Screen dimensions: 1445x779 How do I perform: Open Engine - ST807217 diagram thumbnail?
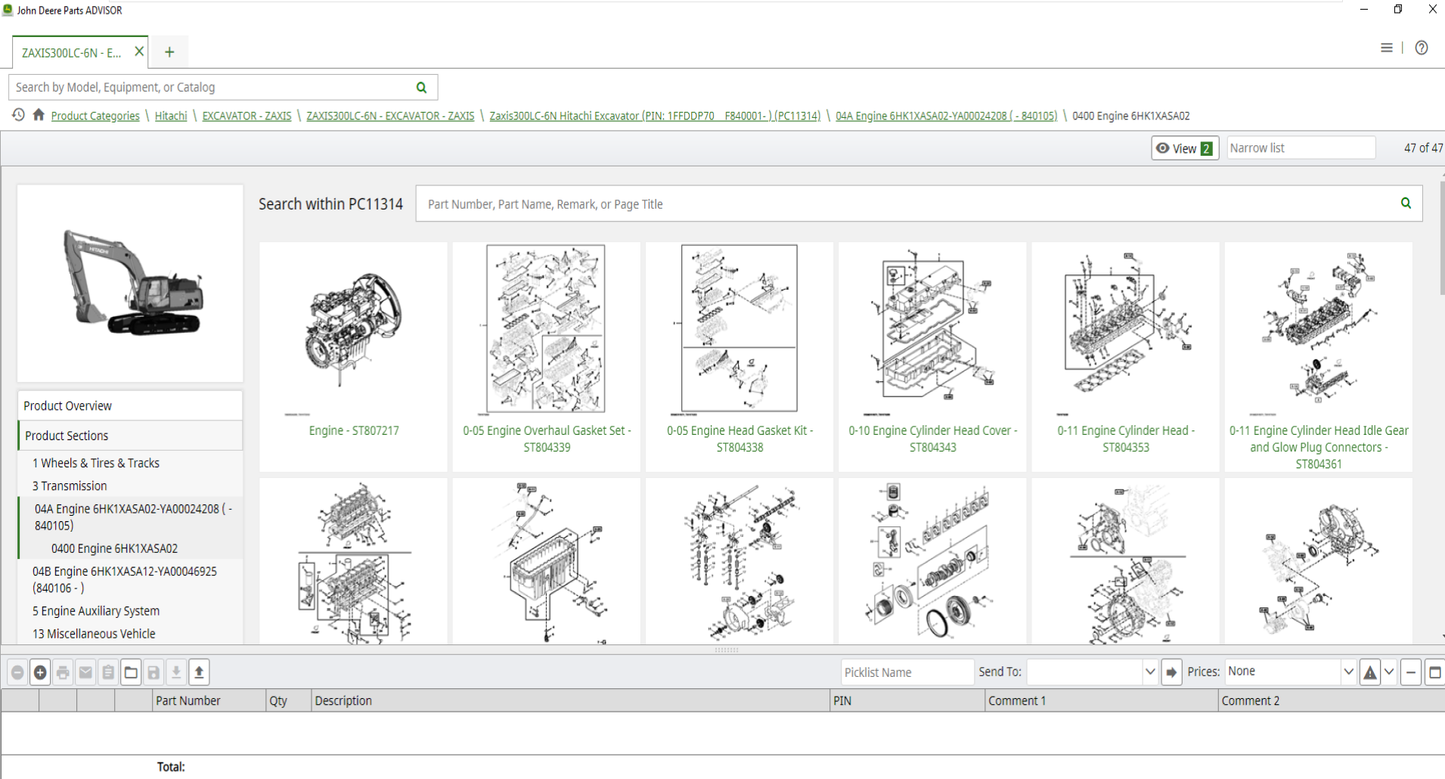click(x=353, y=356)
